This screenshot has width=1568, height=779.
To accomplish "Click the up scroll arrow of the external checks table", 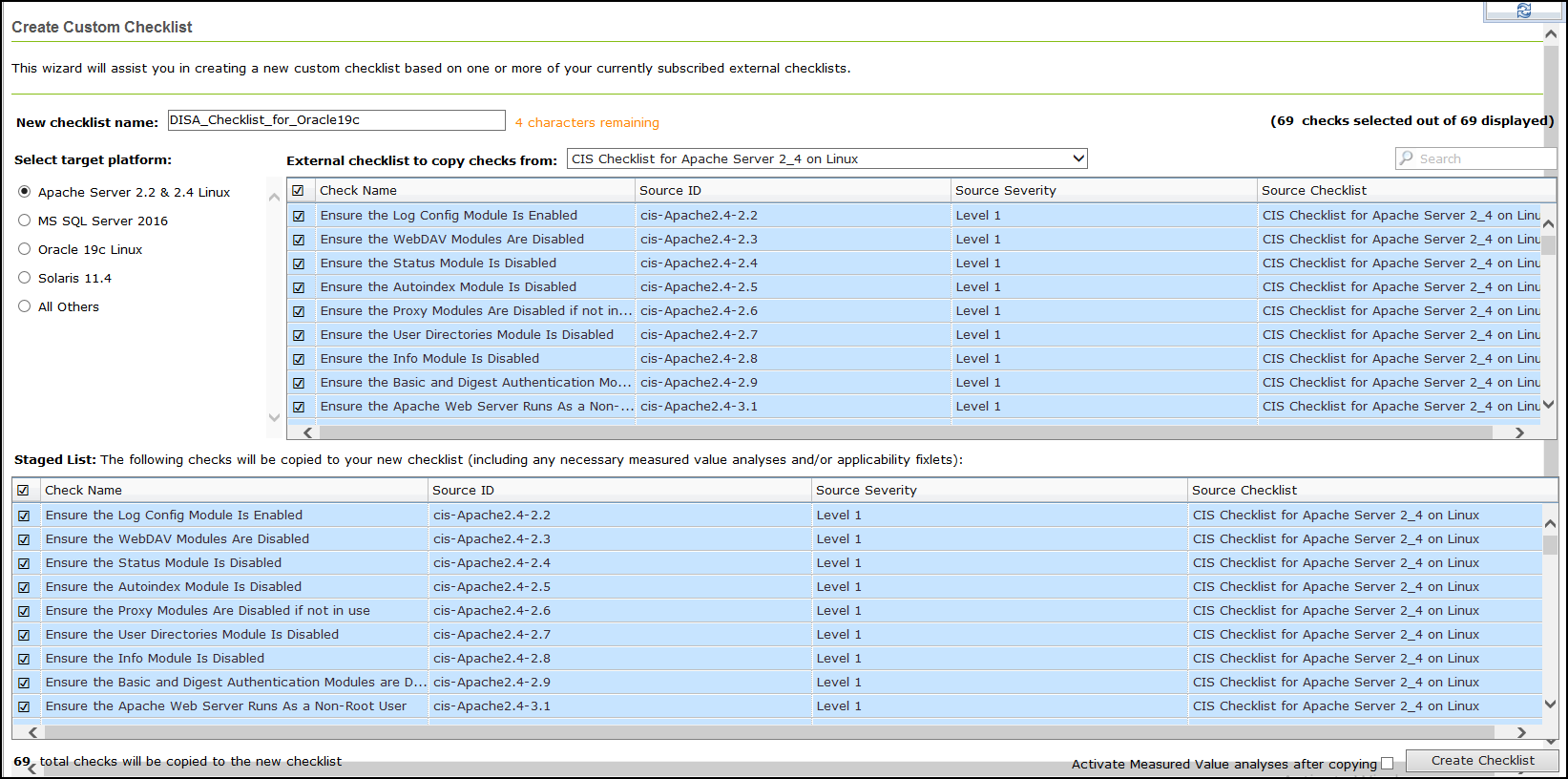I will (1549, 223).
